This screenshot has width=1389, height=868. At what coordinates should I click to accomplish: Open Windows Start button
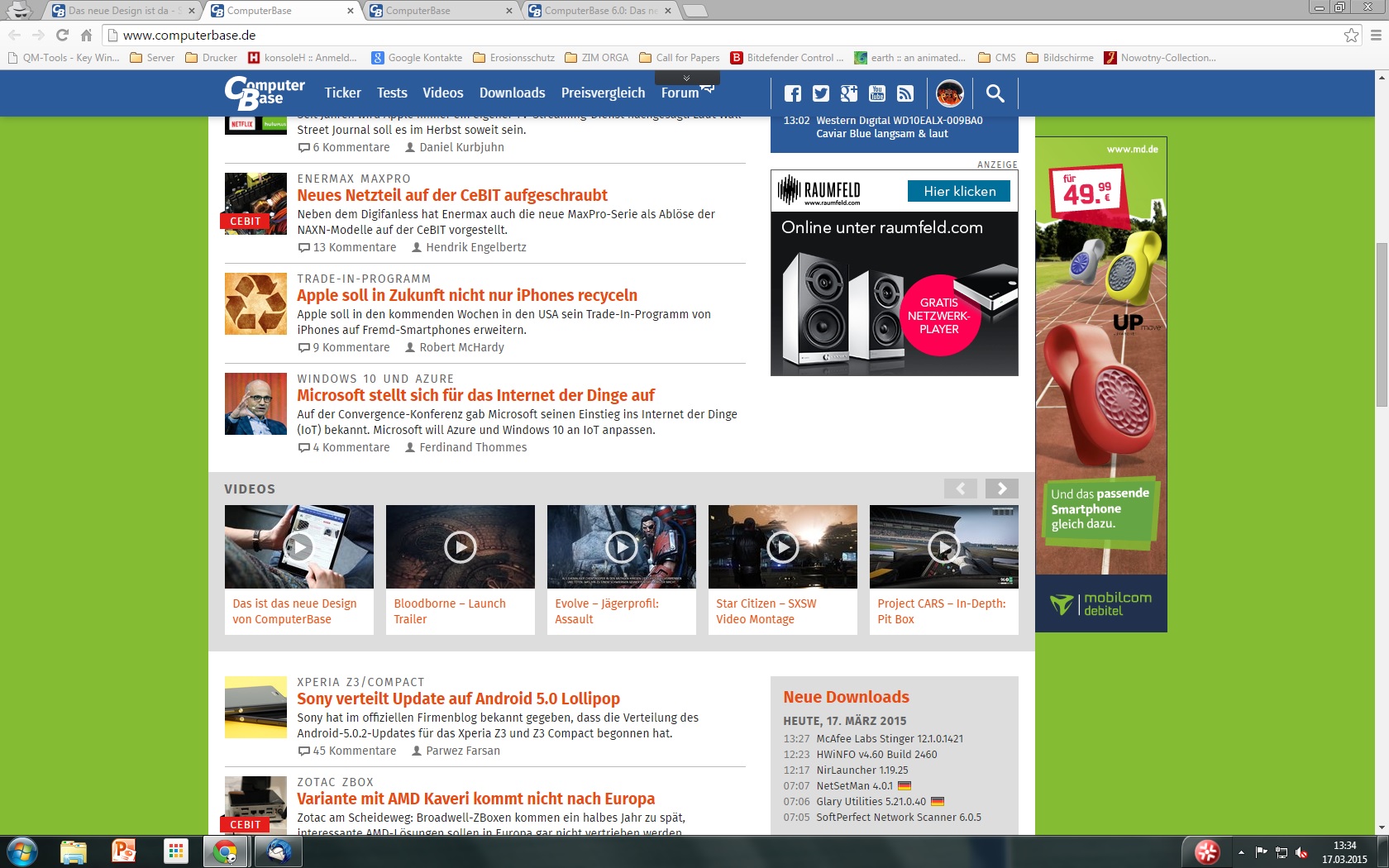(x=21, y=851)
